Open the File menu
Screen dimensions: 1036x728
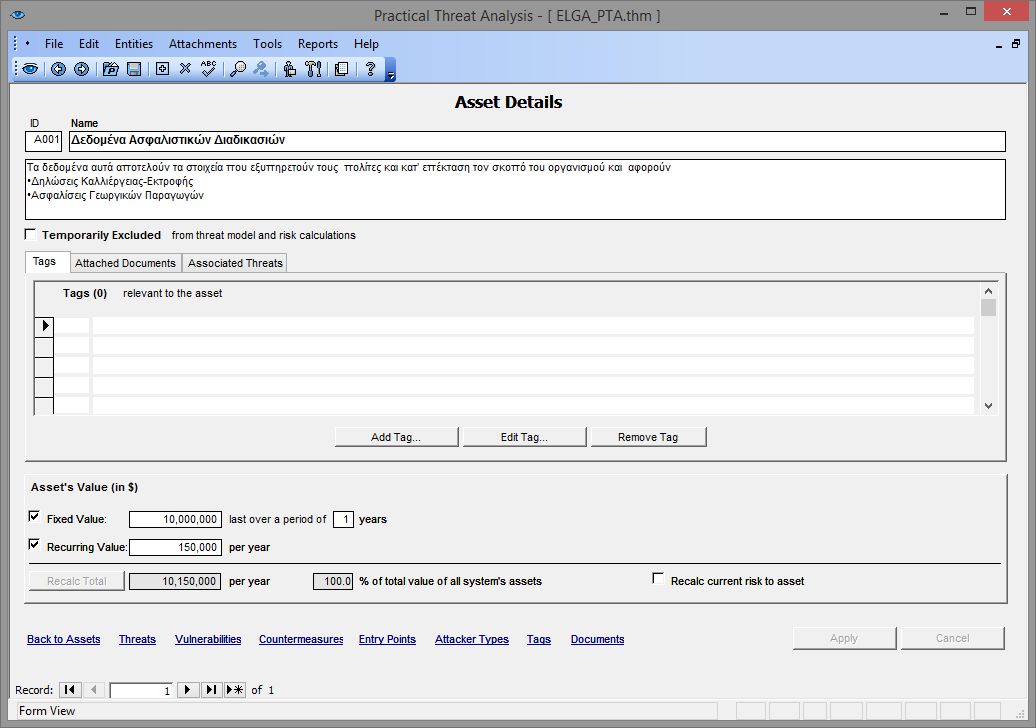pos(54,44)
